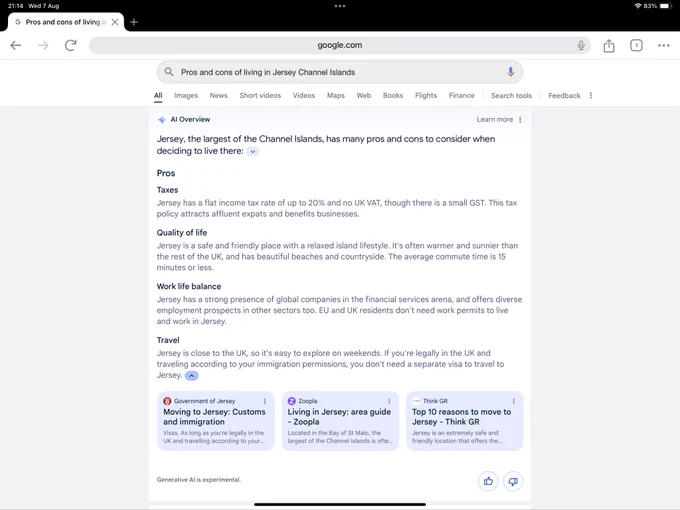Open more options next to Feedback
The height and width of the screenshot is (510, 680).
tap(591, 95)
